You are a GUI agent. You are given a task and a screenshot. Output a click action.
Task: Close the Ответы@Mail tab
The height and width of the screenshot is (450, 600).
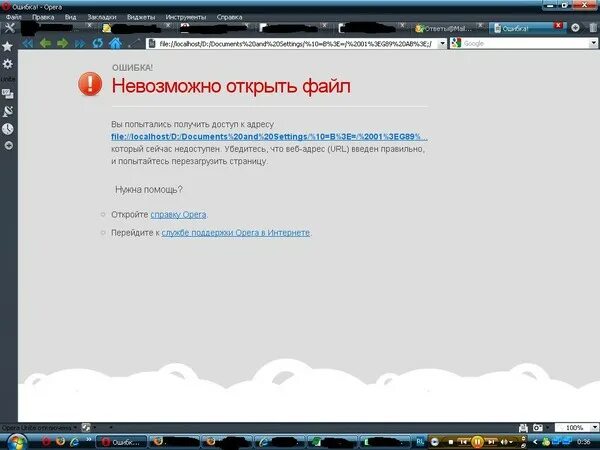pos(481,25)
